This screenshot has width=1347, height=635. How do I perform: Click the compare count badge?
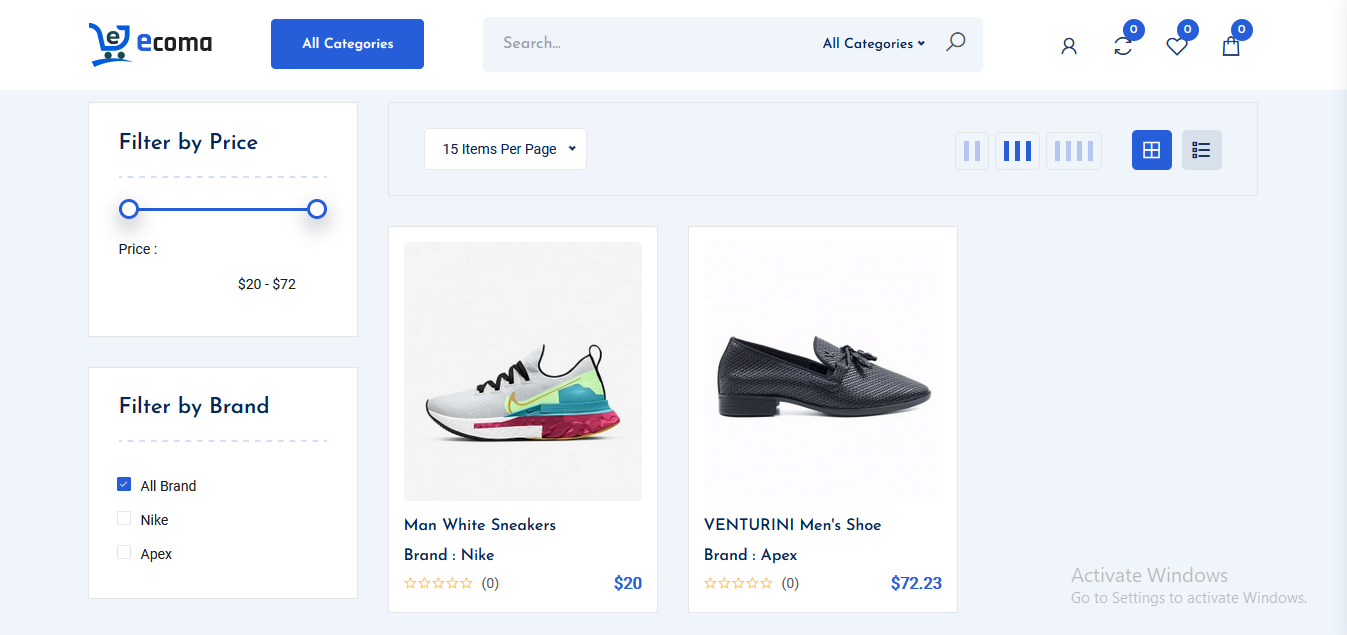(1133, 30)
